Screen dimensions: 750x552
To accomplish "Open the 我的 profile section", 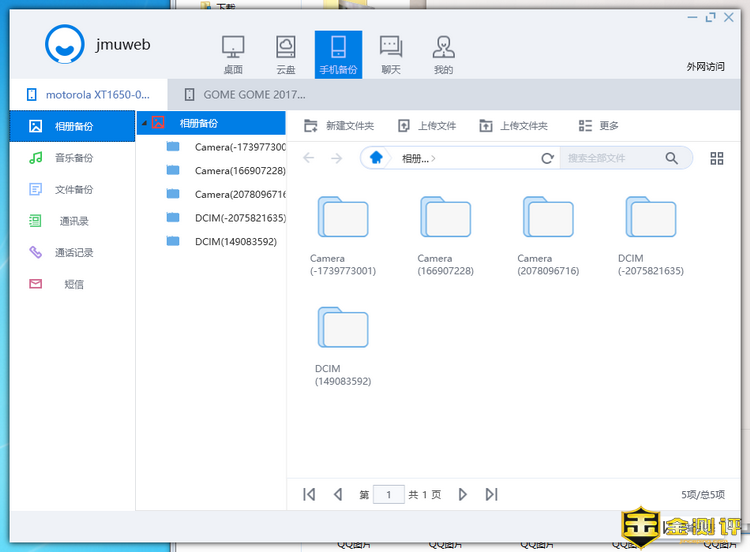I will coord(443,54).
